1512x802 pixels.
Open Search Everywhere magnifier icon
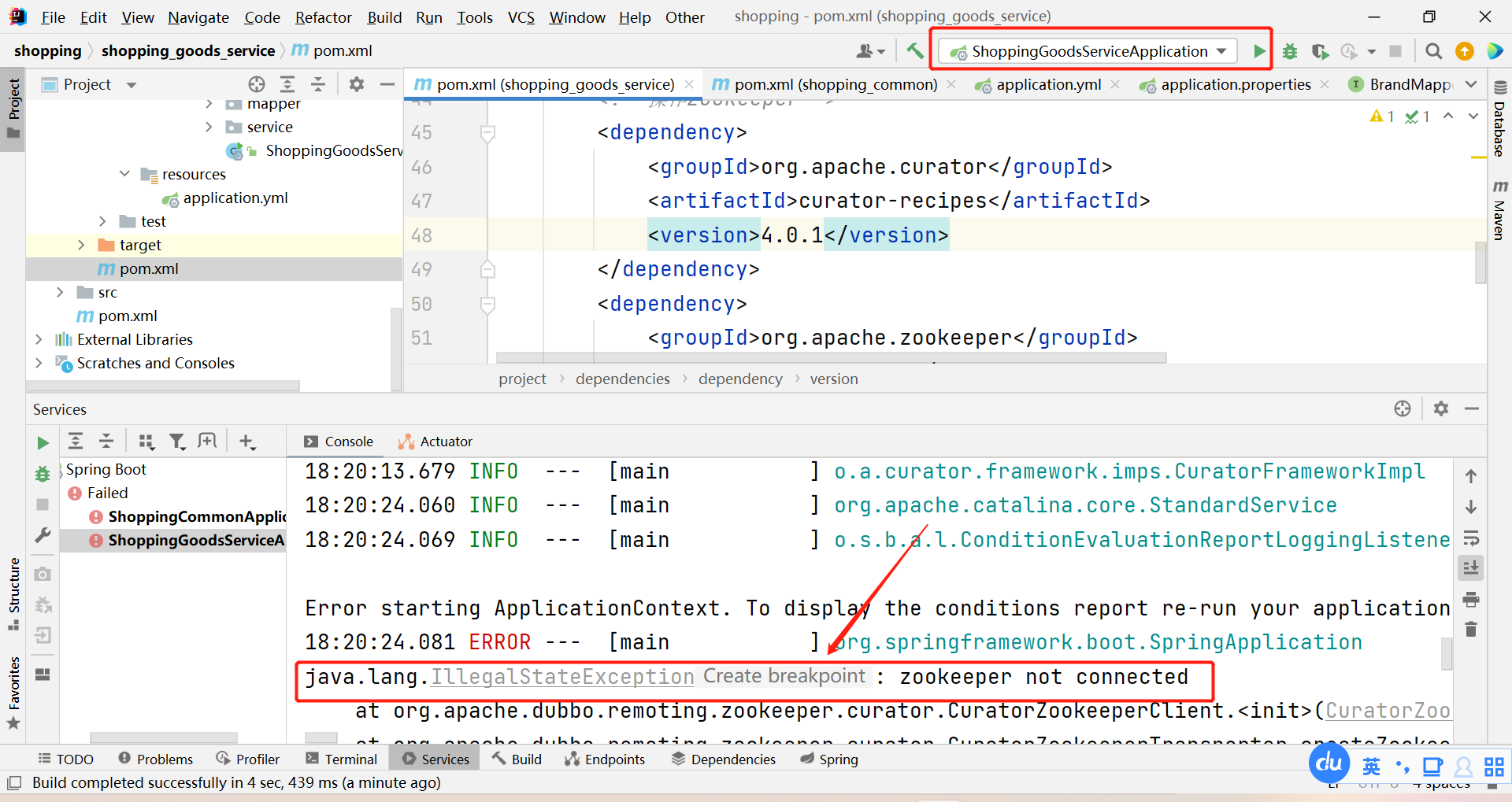tap(1434, 51)
